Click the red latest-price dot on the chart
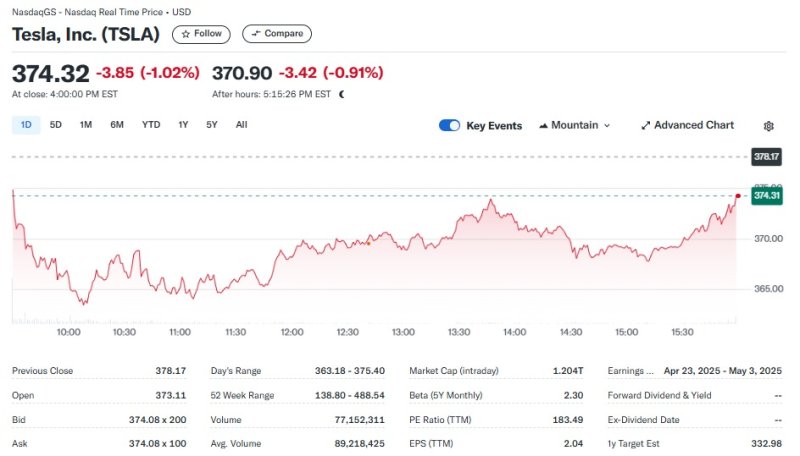The height and width of the screenshot is (456, 800). [x=738, y=196]
